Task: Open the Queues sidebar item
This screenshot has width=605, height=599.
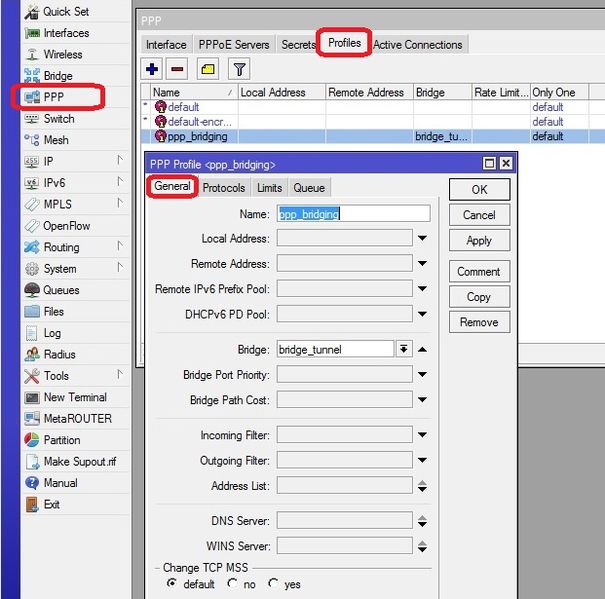Action: point(61,290)
